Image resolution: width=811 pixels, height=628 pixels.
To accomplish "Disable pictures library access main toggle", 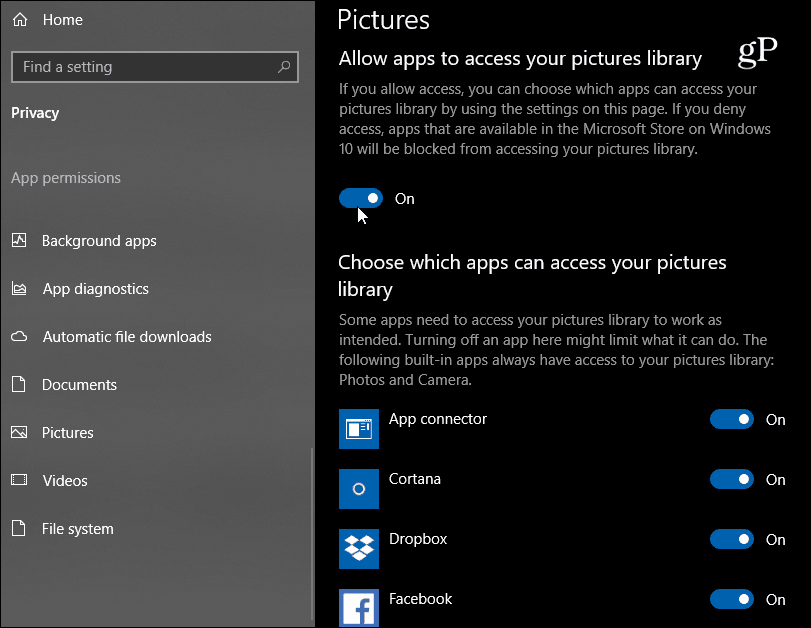I will pyautogui.click(x=361, y=198).
